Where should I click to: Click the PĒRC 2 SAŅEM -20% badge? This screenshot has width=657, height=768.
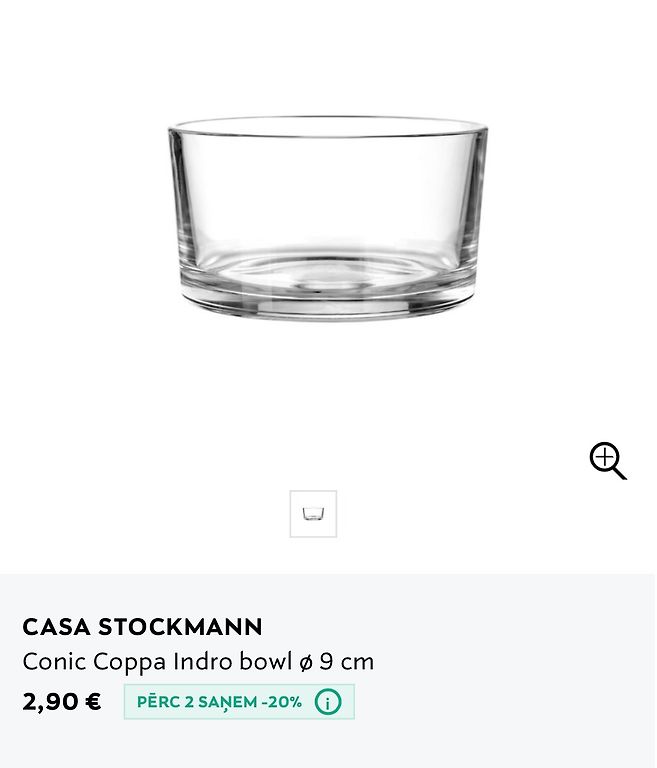pos(239,702)
